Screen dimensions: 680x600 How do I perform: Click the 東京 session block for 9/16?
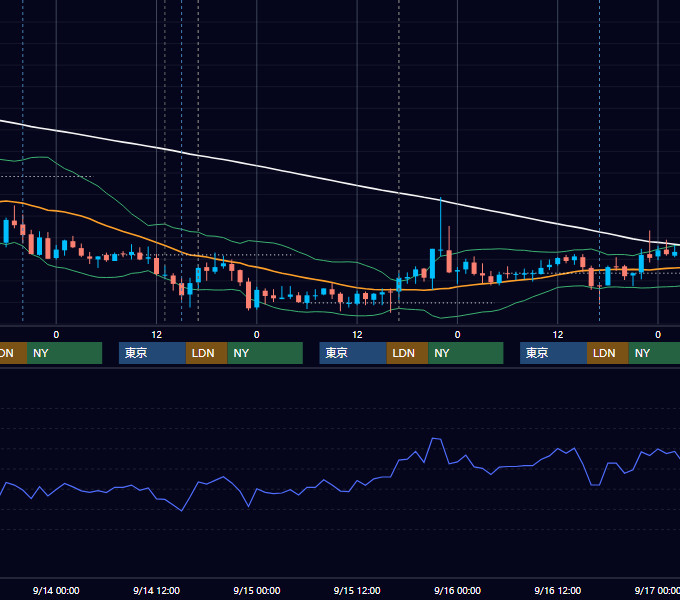(x=553, y=353)
